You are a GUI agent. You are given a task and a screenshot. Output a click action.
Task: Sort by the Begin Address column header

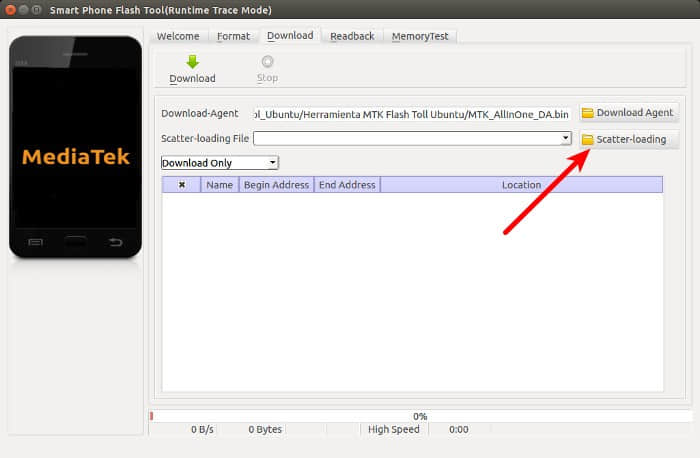276,185
